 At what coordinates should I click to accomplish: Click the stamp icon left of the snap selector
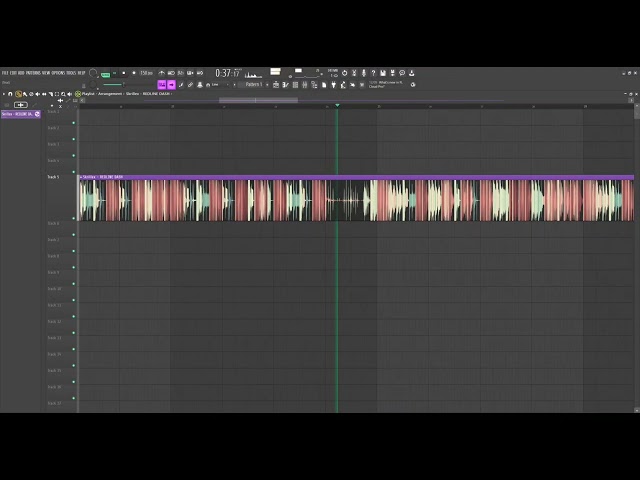200,84
